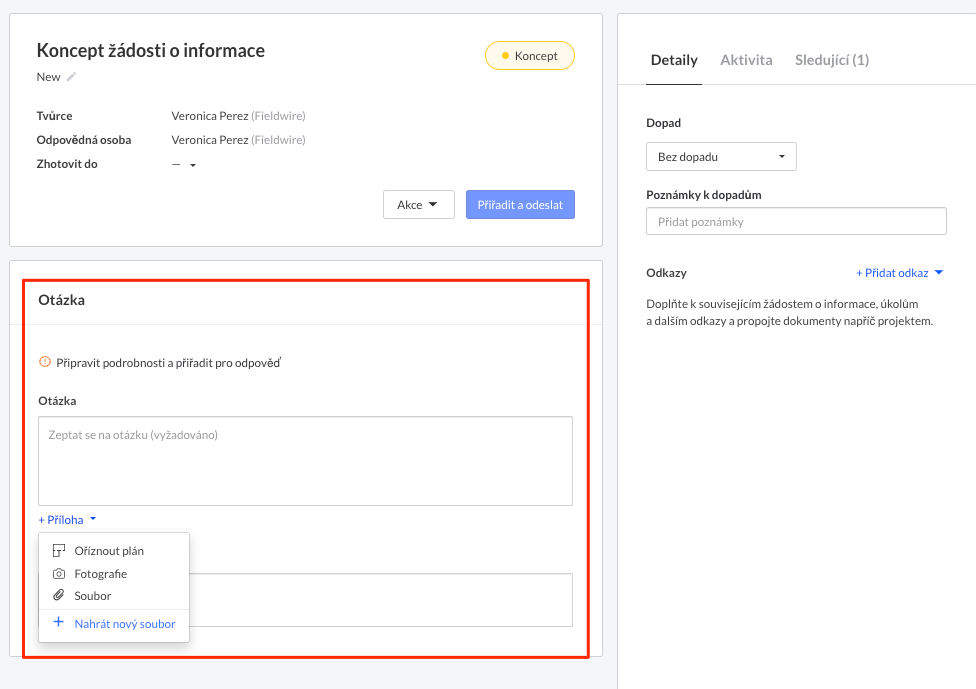Select the Detaily tab
This screenshot has width=976, height=689.
[674, 60]
